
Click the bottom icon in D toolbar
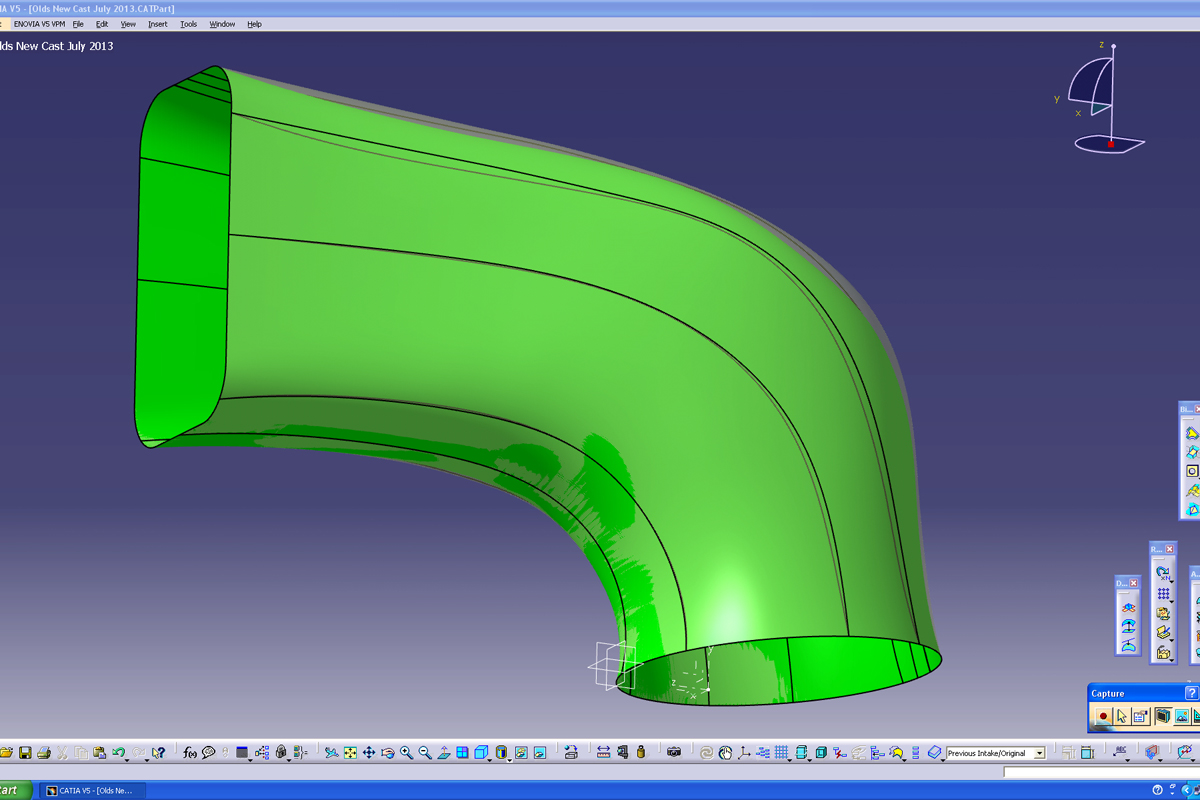click(x=1128, y=647)
